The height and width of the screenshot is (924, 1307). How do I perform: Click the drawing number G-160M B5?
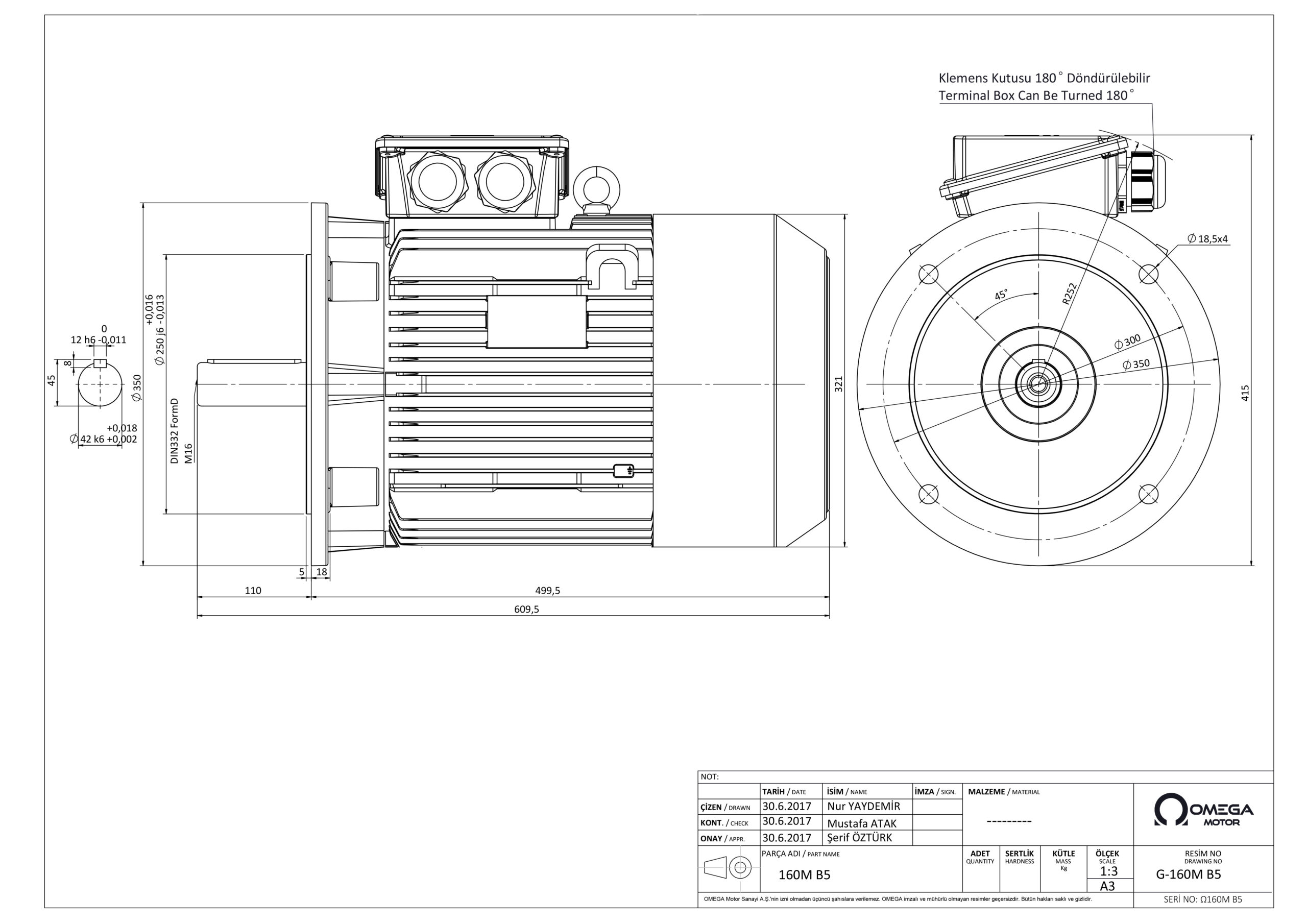pos(1188,874)
